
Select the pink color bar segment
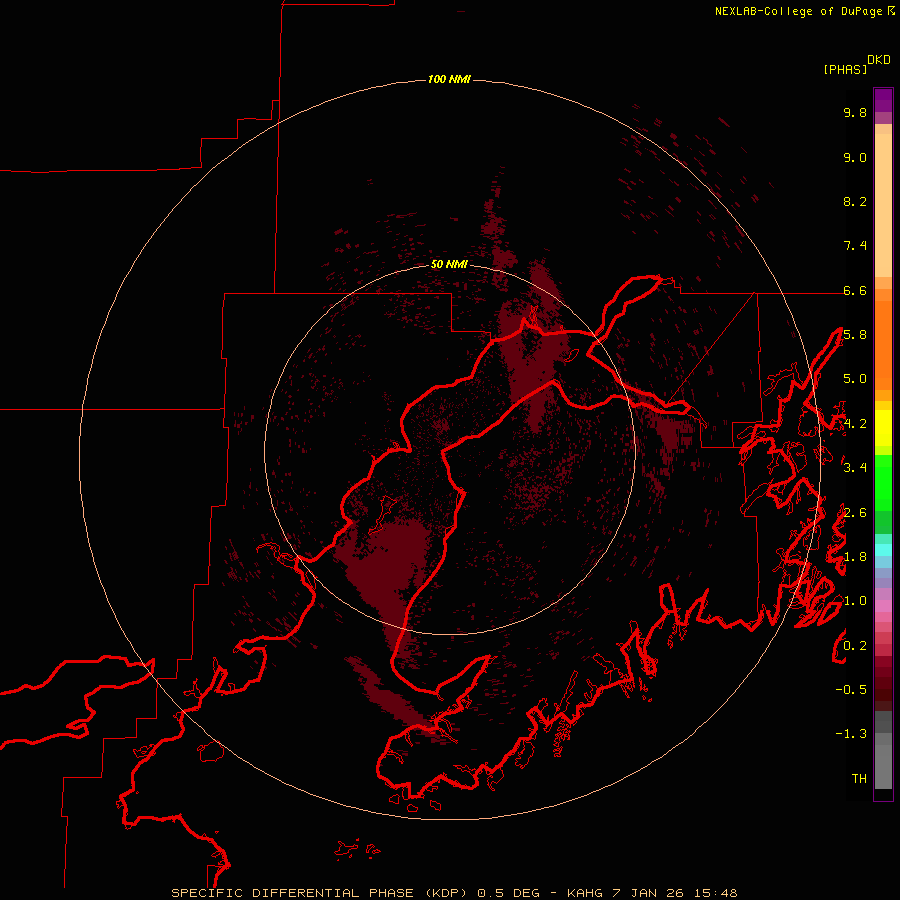click(883, 606)
